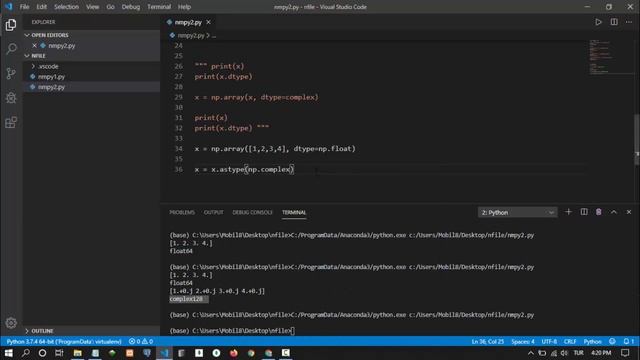Screen dimensions: 640x360
Task: Change file encoding UTF-8
Action: pos(549,341)
